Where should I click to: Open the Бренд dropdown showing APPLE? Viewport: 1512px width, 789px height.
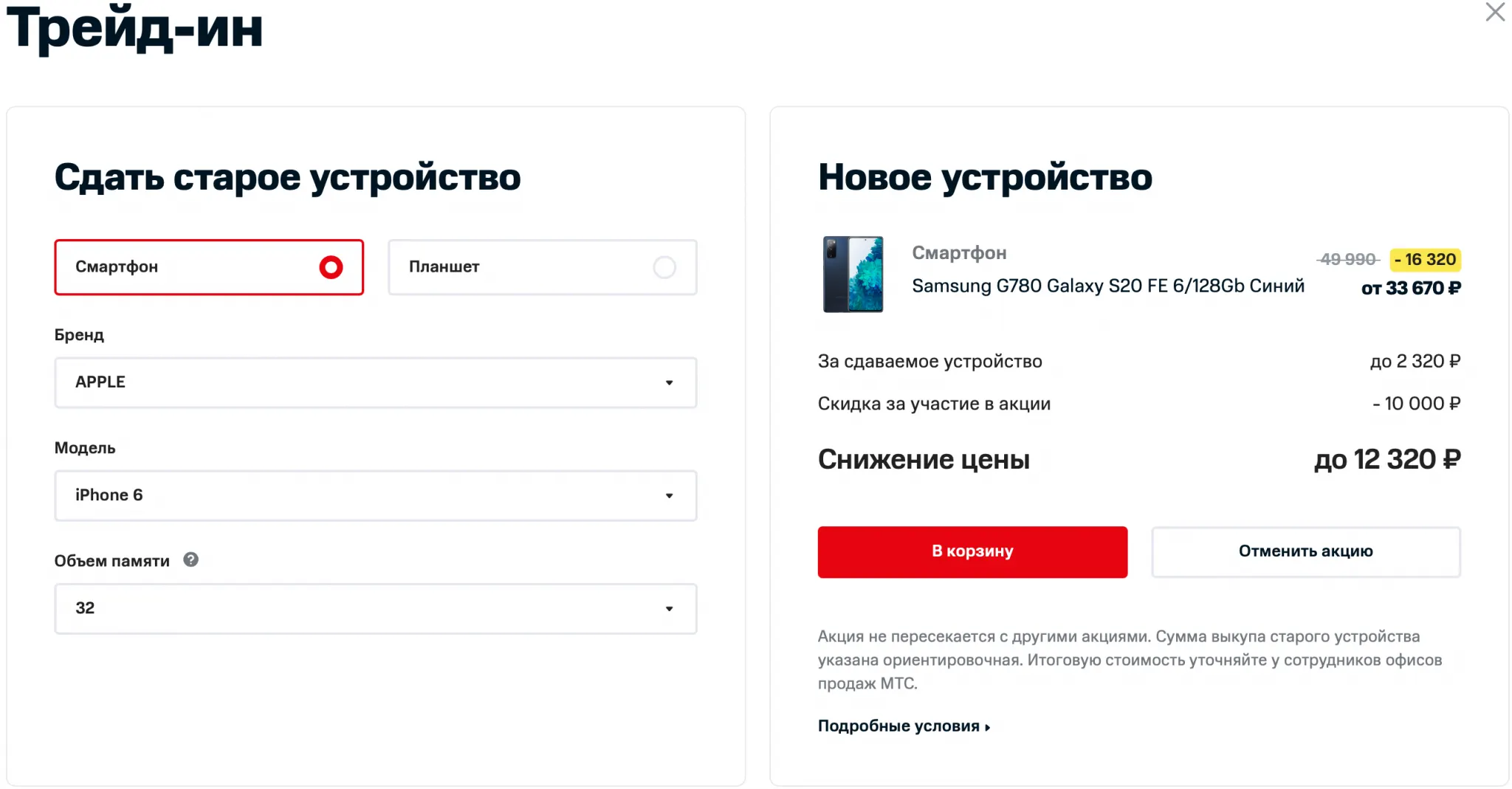point(375,382)
